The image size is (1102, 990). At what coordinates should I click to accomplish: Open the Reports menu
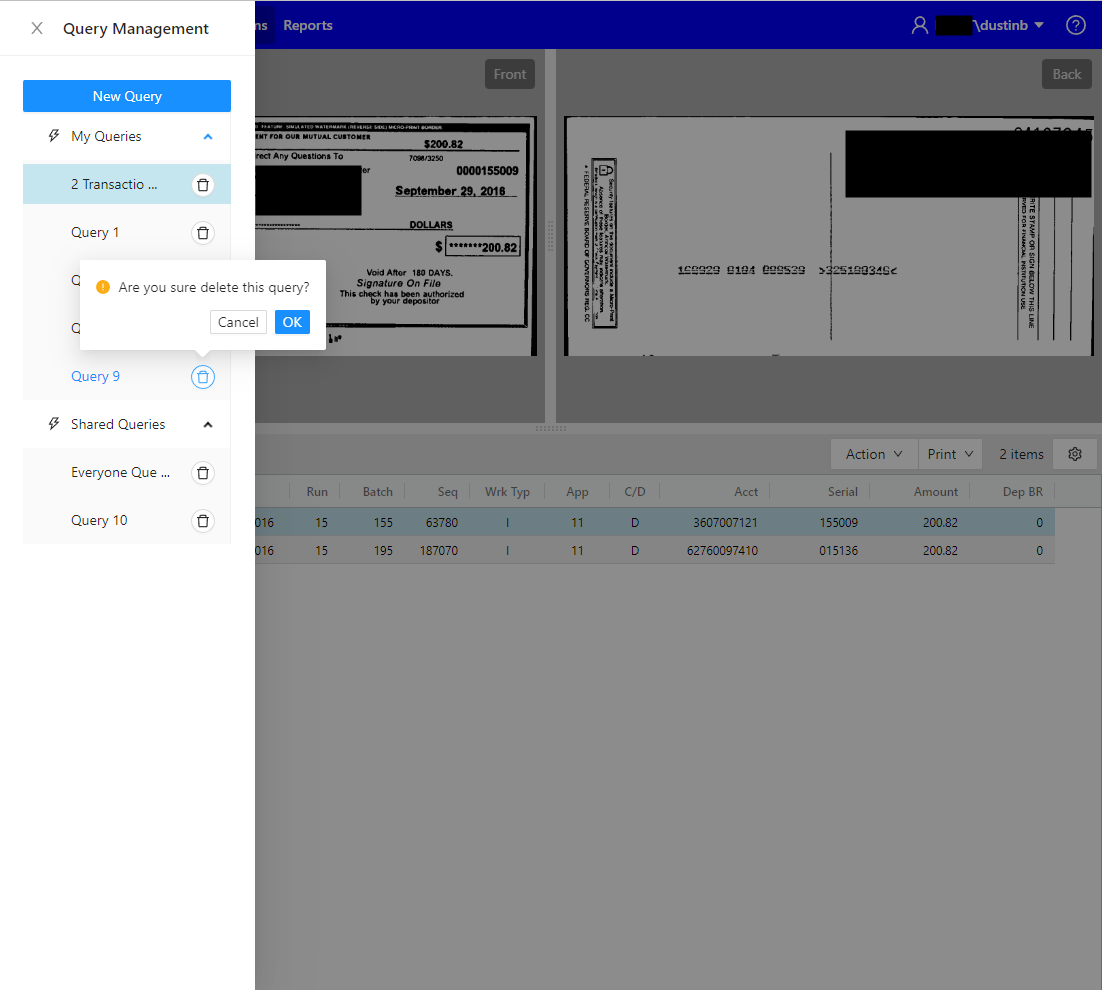coord(307,25)
